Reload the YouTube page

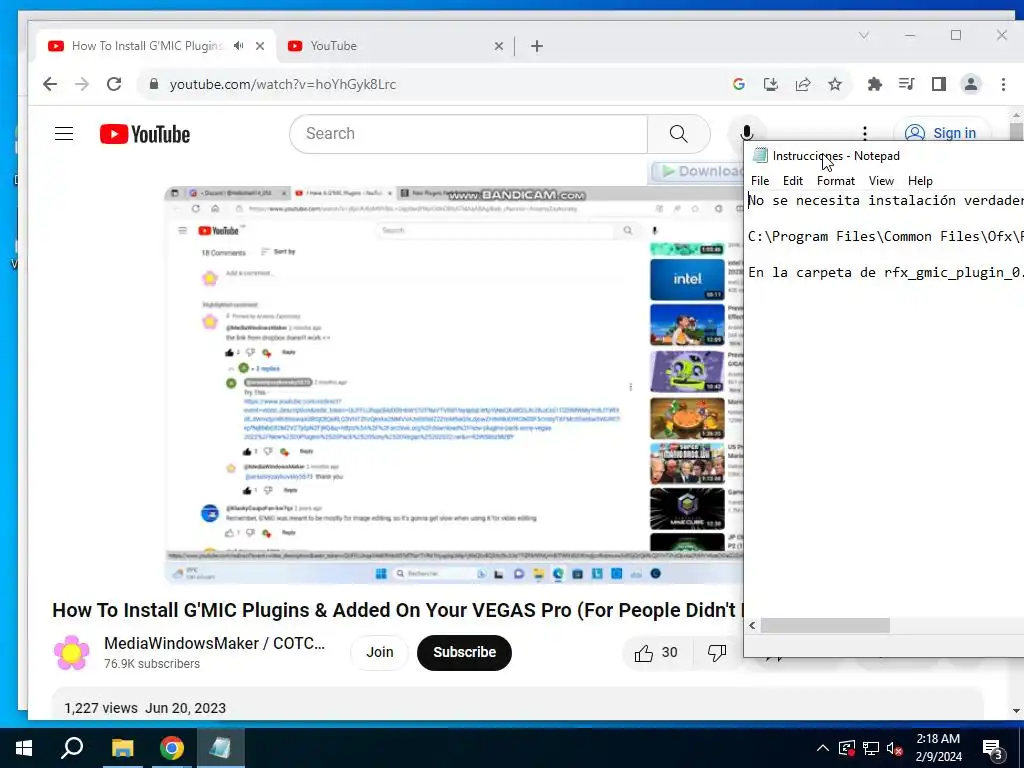[114, 84]
